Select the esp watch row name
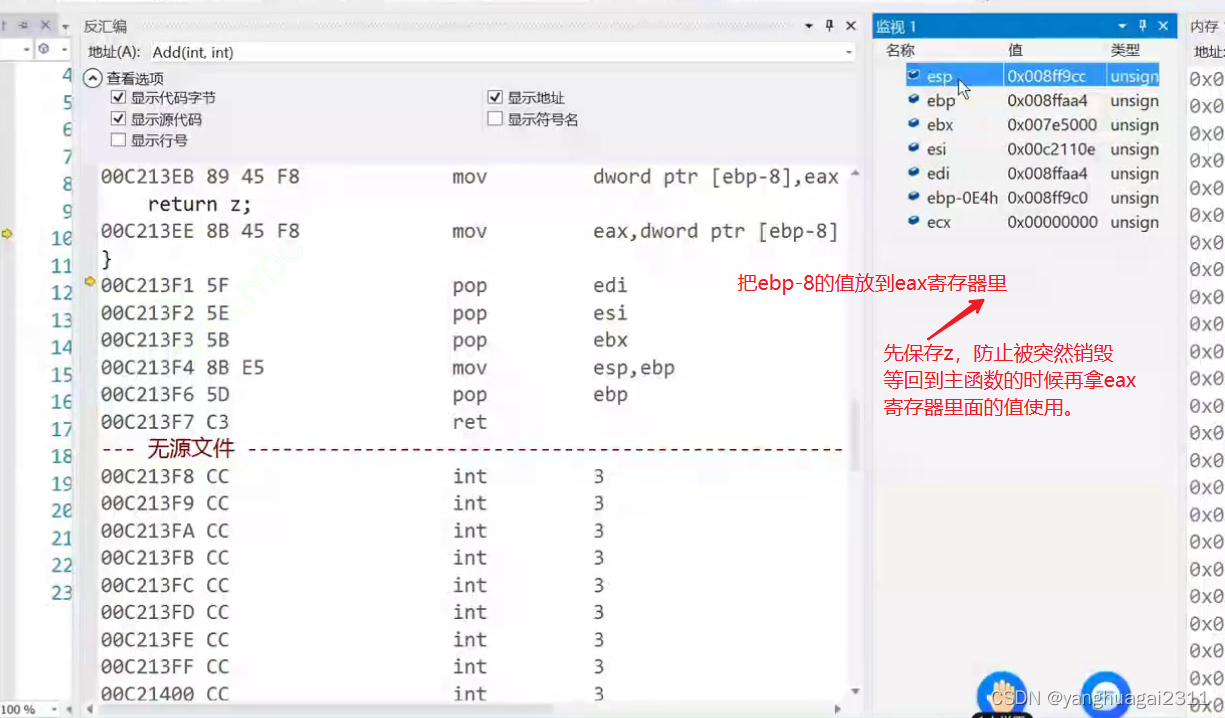The height and width of the screenshot is (718, 1225). coord(939,76)
